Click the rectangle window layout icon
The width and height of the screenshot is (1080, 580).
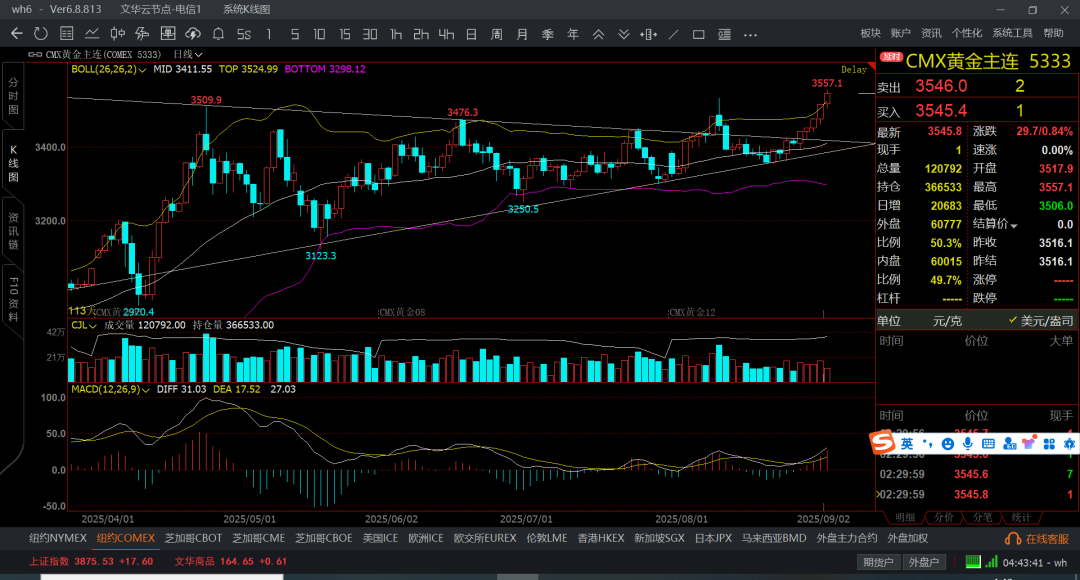point(698,34)
